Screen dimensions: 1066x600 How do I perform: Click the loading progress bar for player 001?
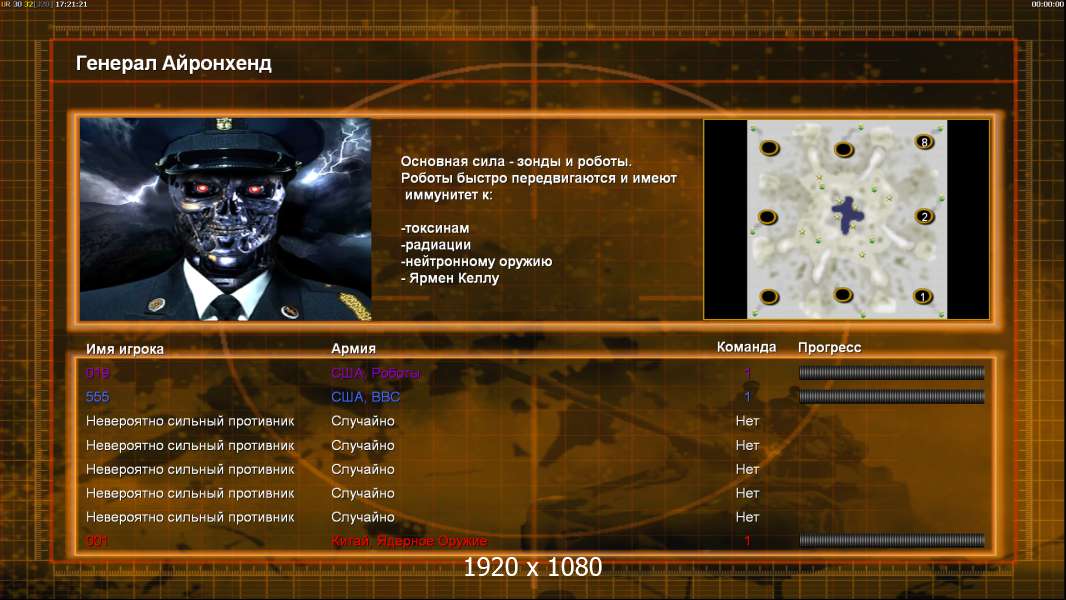[891, 540]
